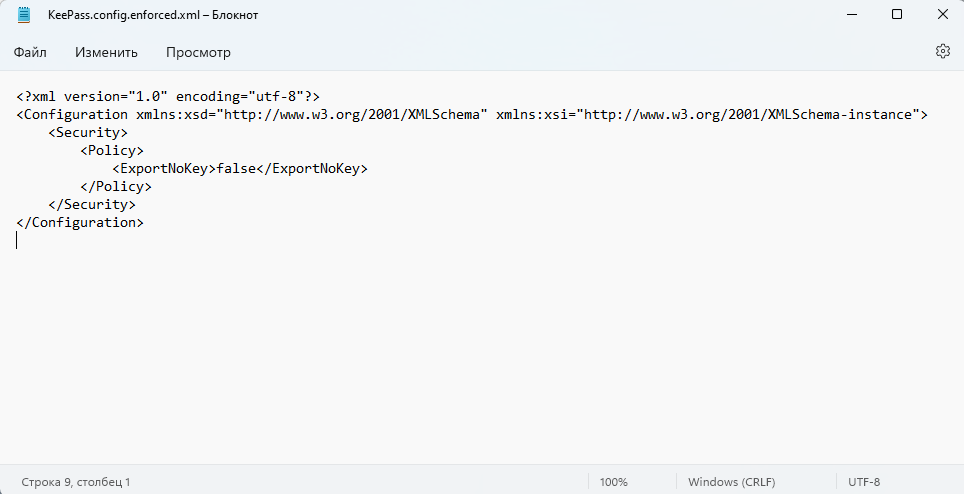Click the Notepad app icon in title bar
Image resolution: width=964 pixels, height=494 pixels.
pyautogui.click(x=24, y=15)
